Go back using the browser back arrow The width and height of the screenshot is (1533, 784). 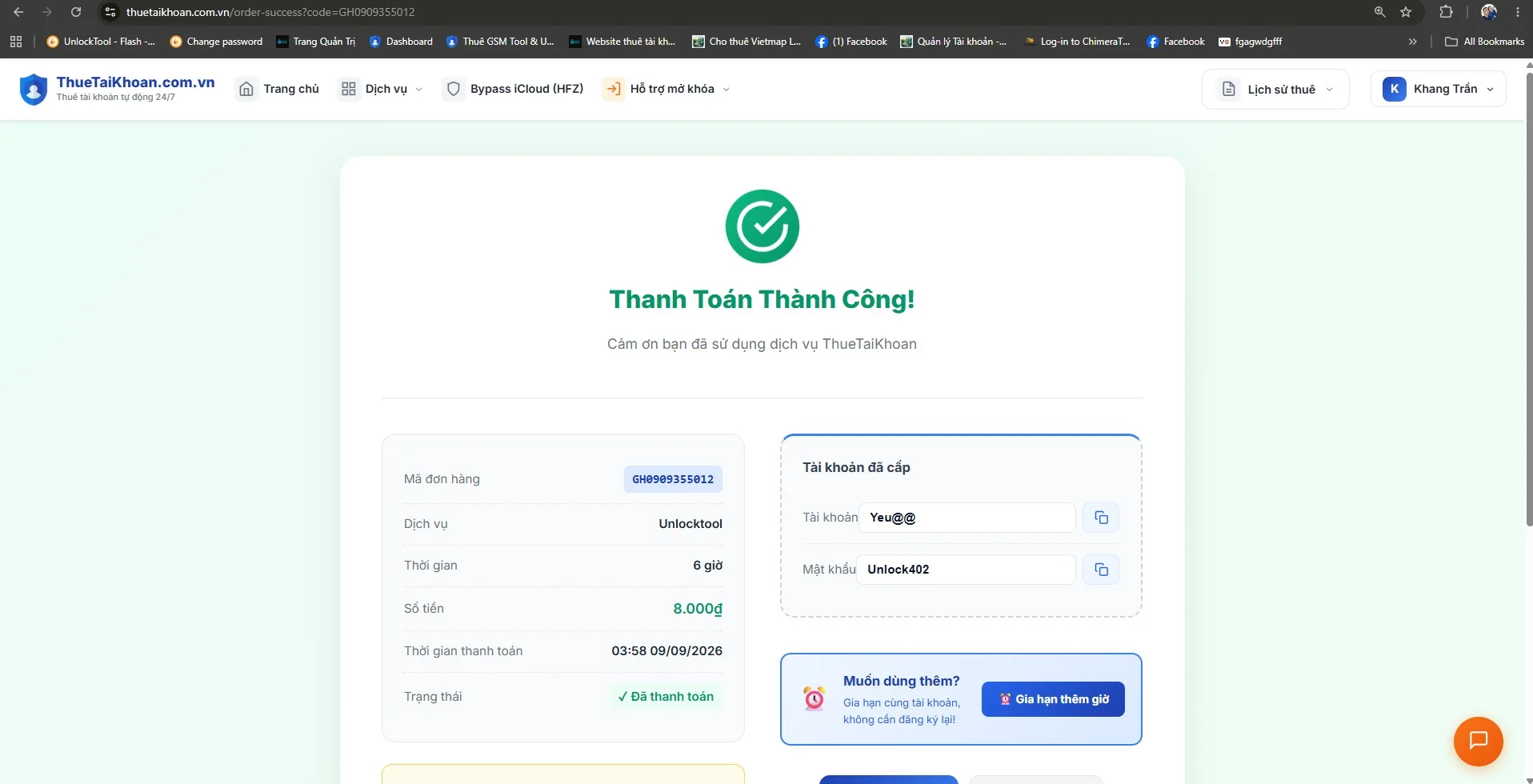click(18, 12)
